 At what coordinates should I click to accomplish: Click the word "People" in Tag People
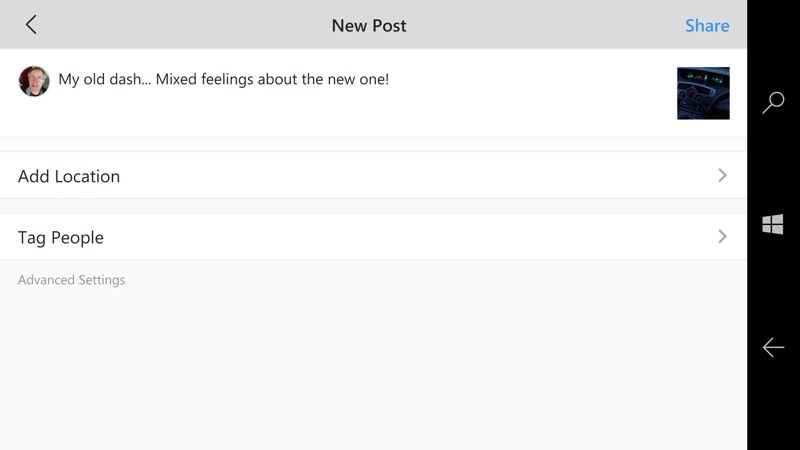[x=78, y=238]
